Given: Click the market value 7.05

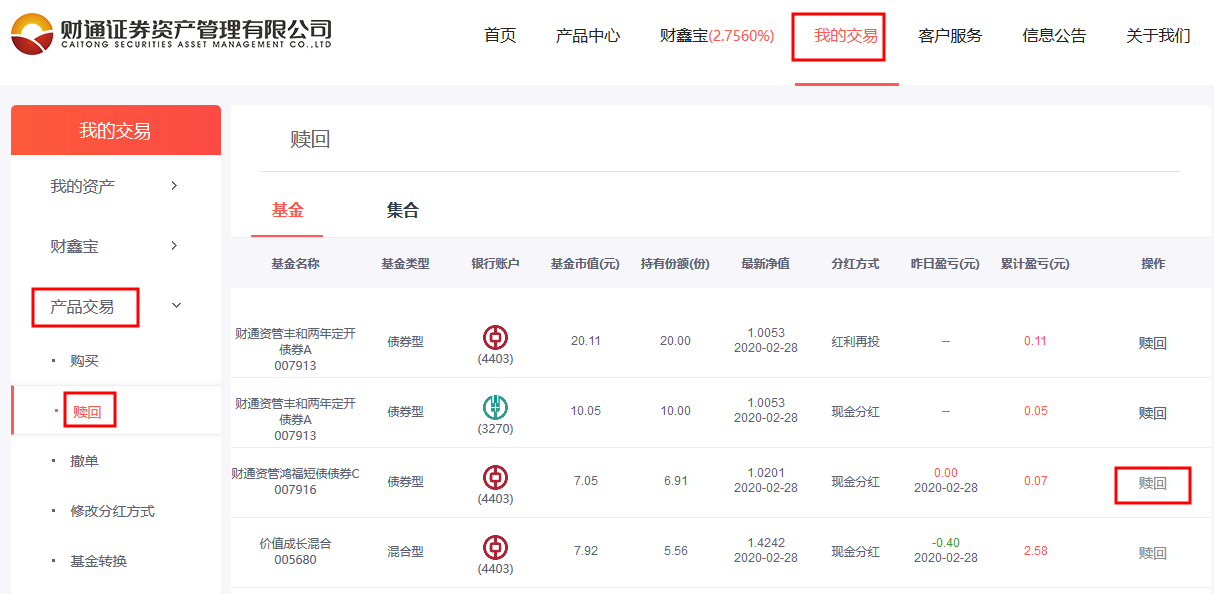Looking at the screenshot, I should (x=585, y=481).
